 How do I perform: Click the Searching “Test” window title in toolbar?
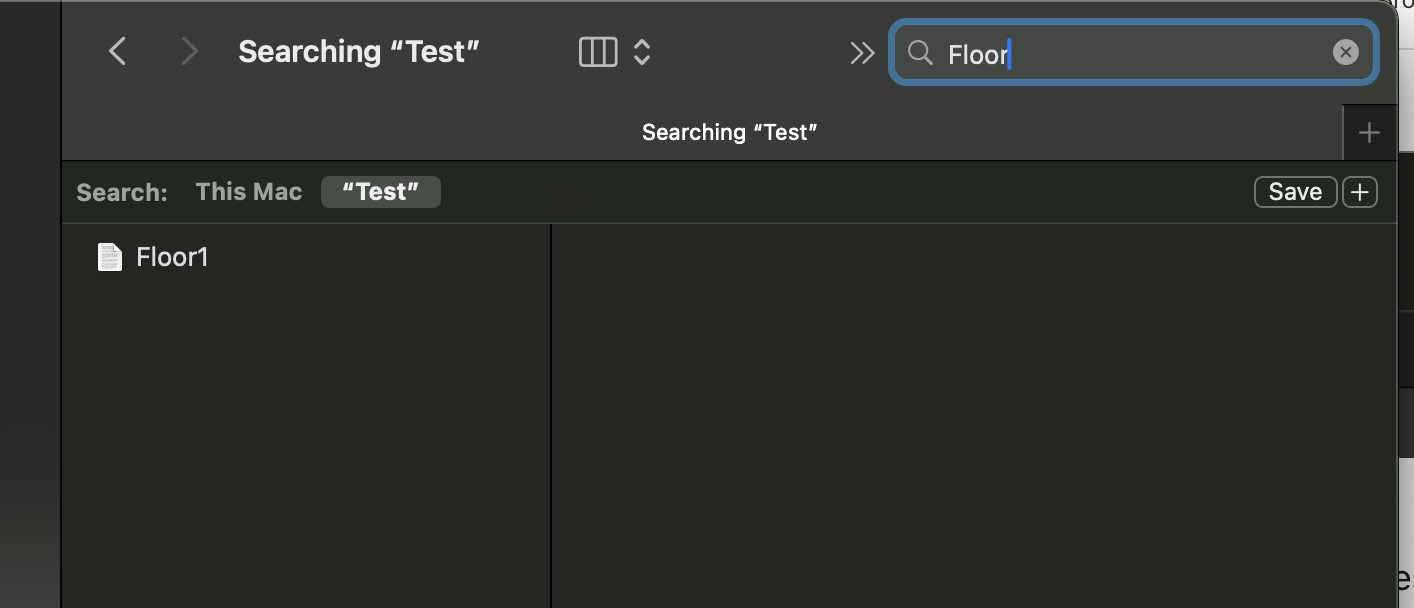coord(359,52)
